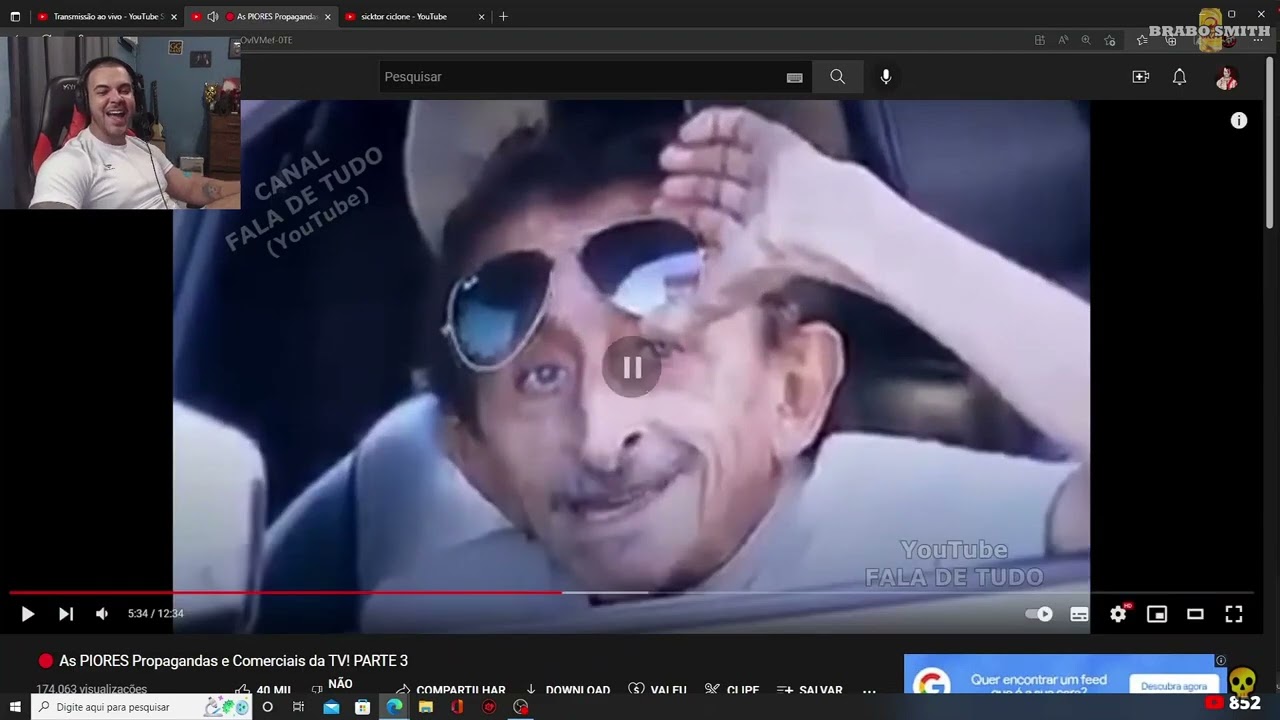The height and width of the screenshot is (720, 1280).
Task: Open more actions menu next to SALVAR
Action: coord(869,690)
